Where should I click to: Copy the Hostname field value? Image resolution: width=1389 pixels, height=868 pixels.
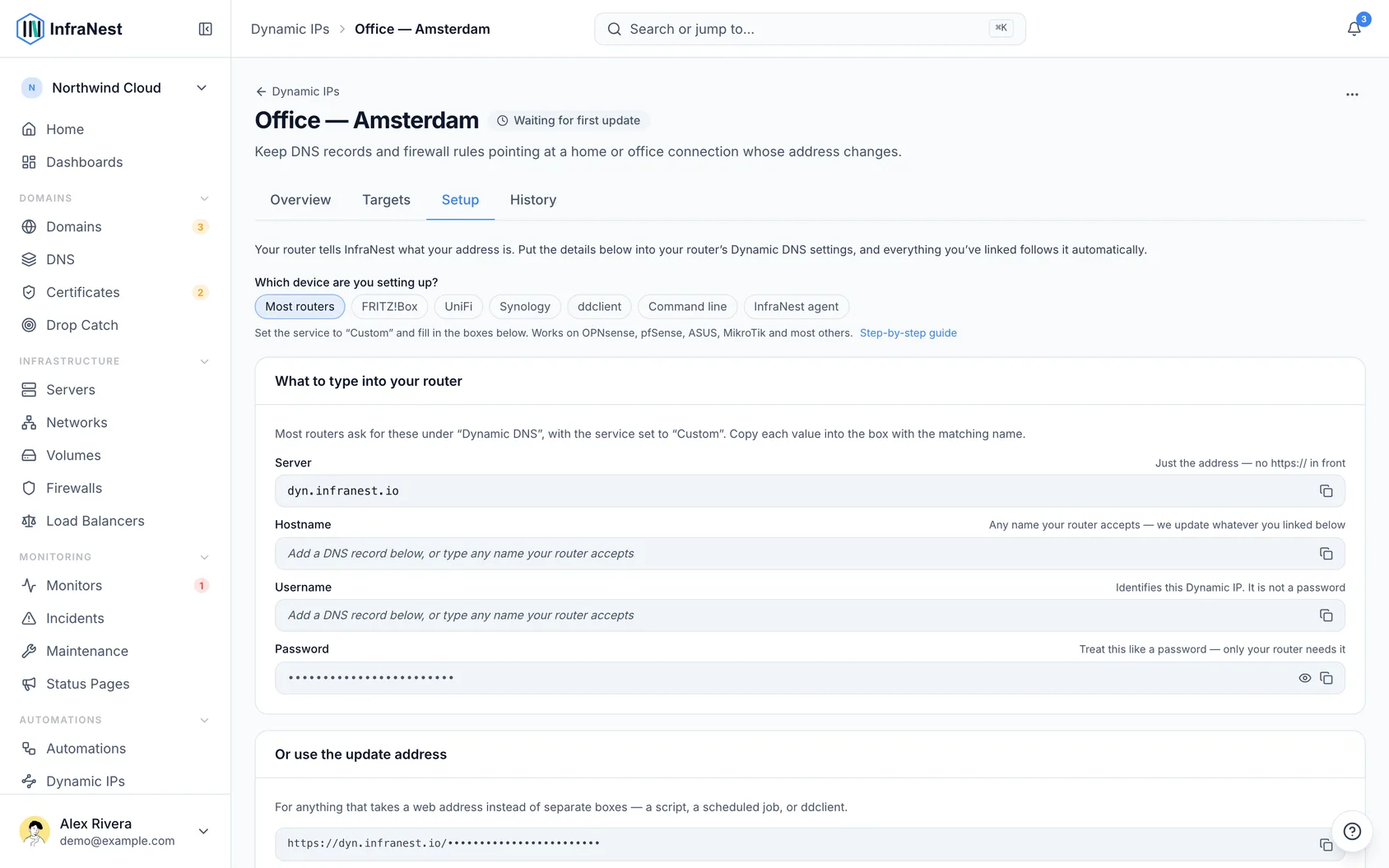pyautogui.click(x=1326, y=554)
